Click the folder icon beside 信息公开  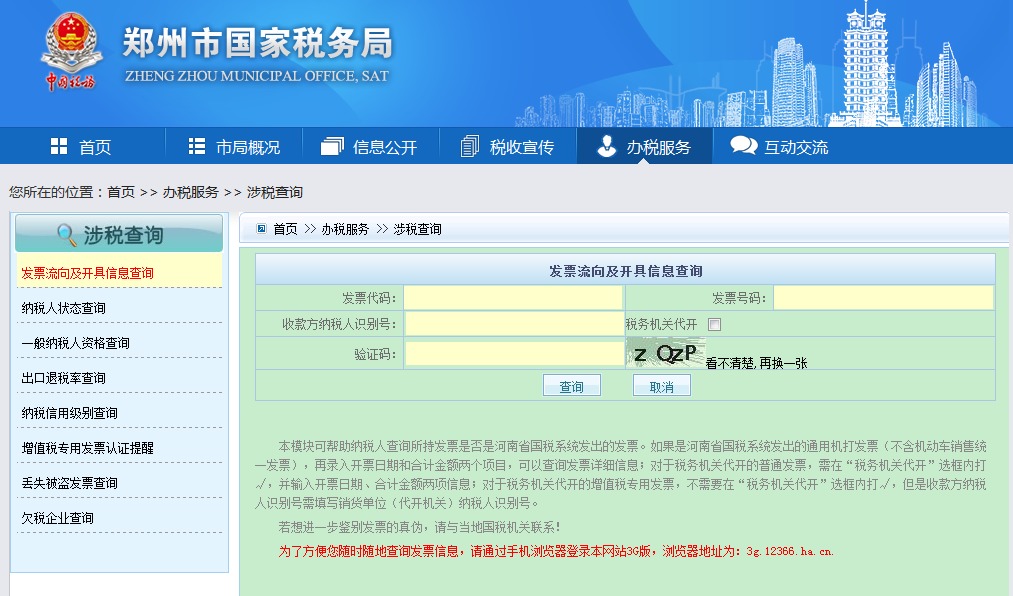[x=333, y=146]
